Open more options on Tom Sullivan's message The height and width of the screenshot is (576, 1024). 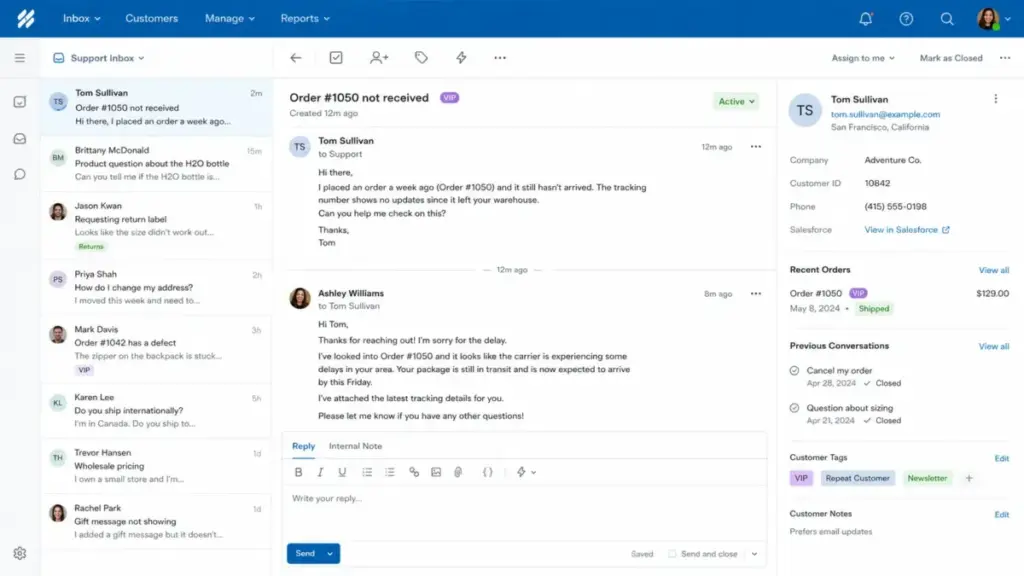click(x=756, y=147)
